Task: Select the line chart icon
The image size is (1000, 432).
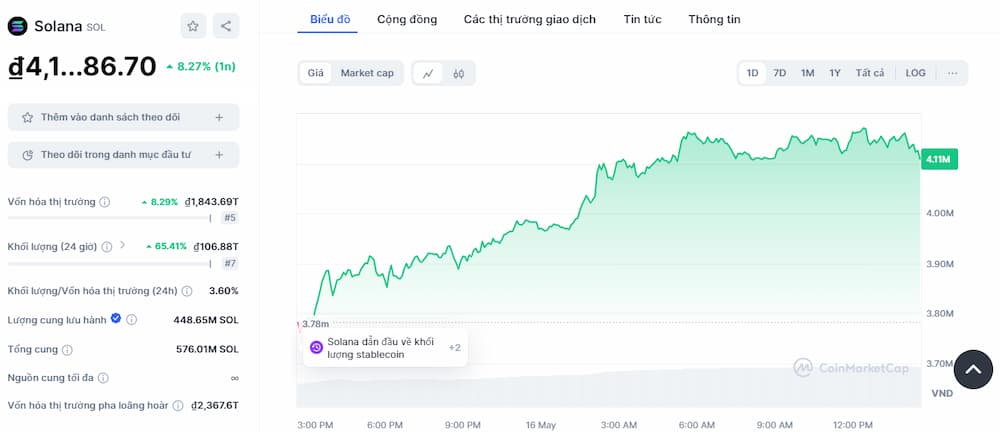Action: point(428,73)
